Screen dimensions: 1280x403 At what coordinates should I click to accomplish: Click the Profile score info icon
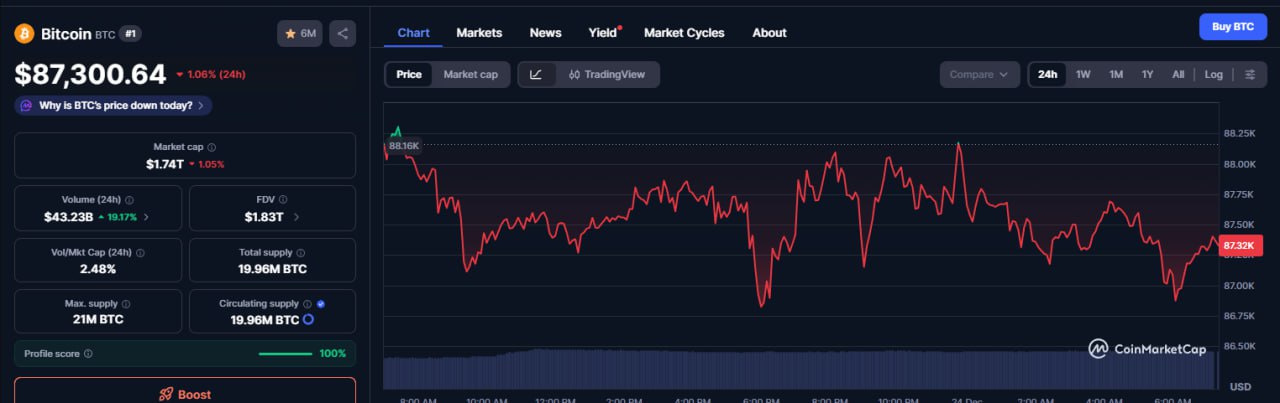[88, 353]
